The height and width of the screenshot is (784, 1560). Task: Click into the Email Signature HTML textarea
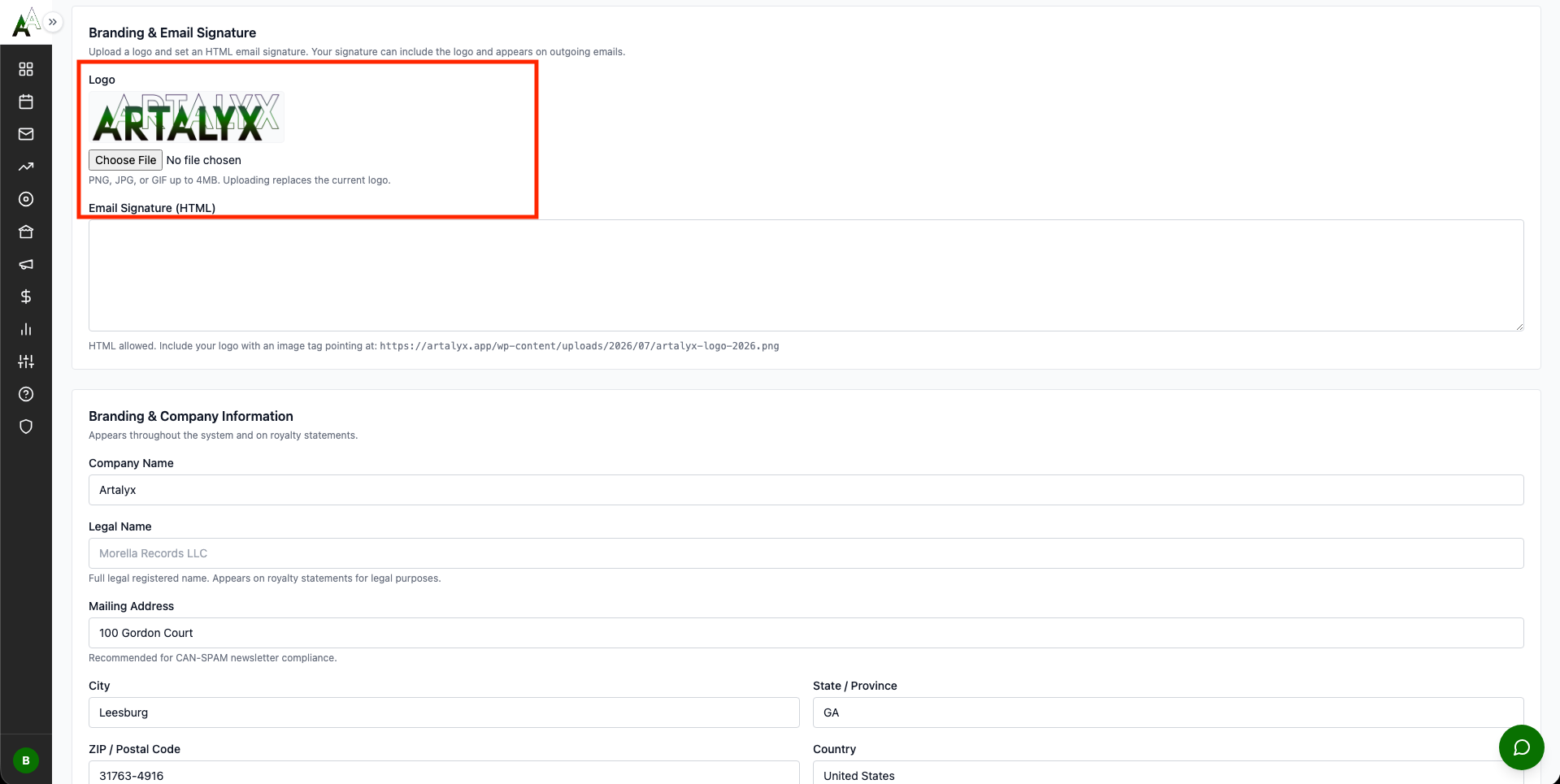pyautogui.click(x=806, y=275)
